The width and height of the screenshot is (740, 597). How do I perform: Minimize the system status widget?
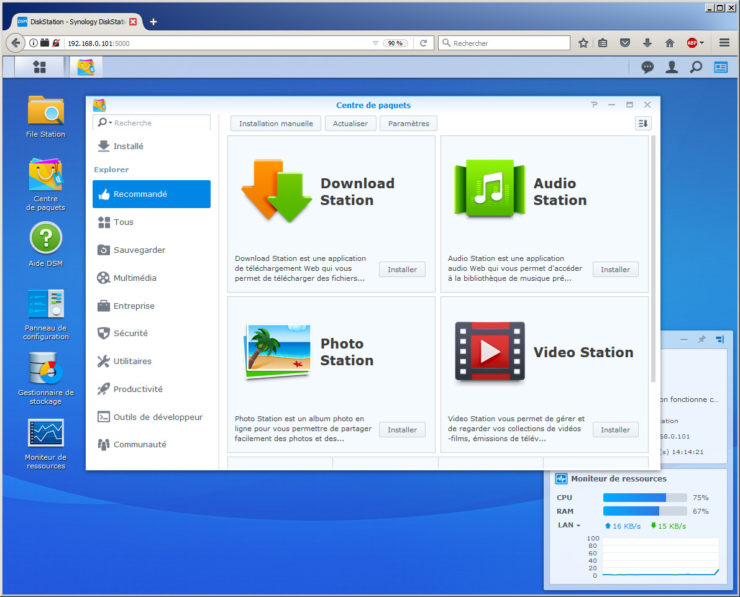(684, 339)
